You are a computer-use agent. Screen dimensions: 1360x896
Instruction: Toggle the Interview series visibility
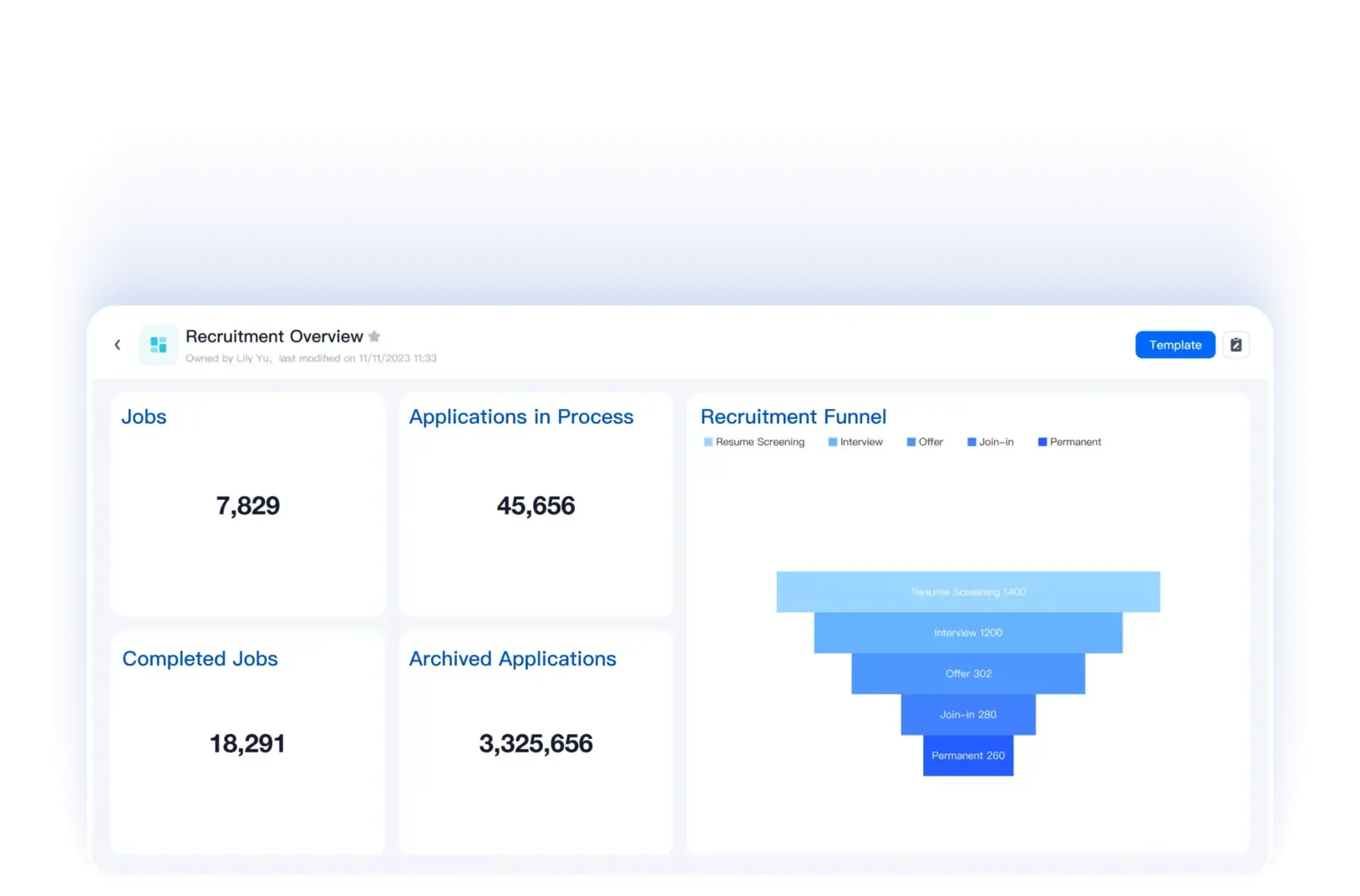[x=855, y=441]
